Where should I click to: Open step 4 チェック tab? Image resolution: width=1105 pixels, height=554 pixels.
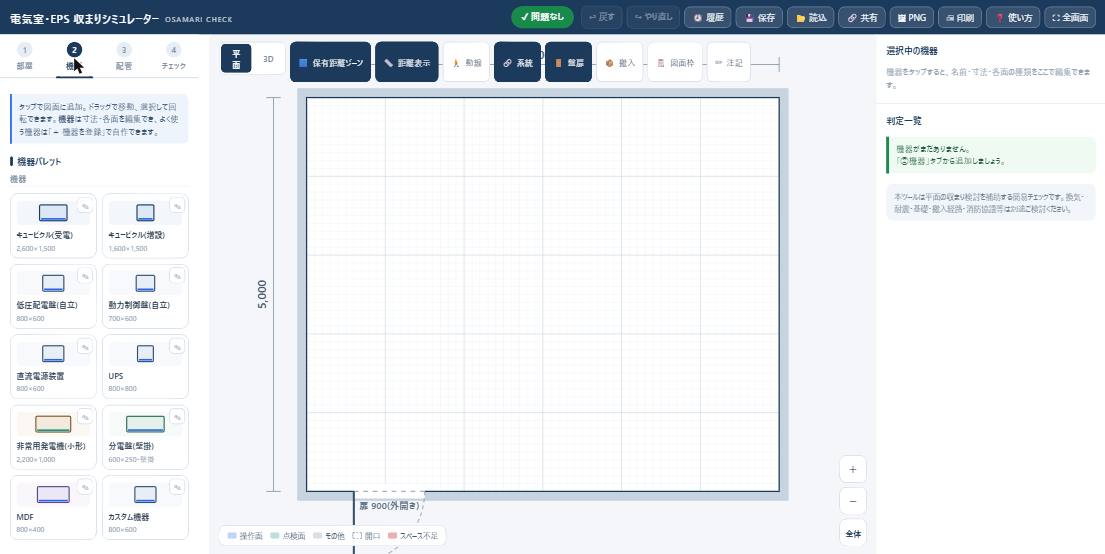[x=173, y=57]
